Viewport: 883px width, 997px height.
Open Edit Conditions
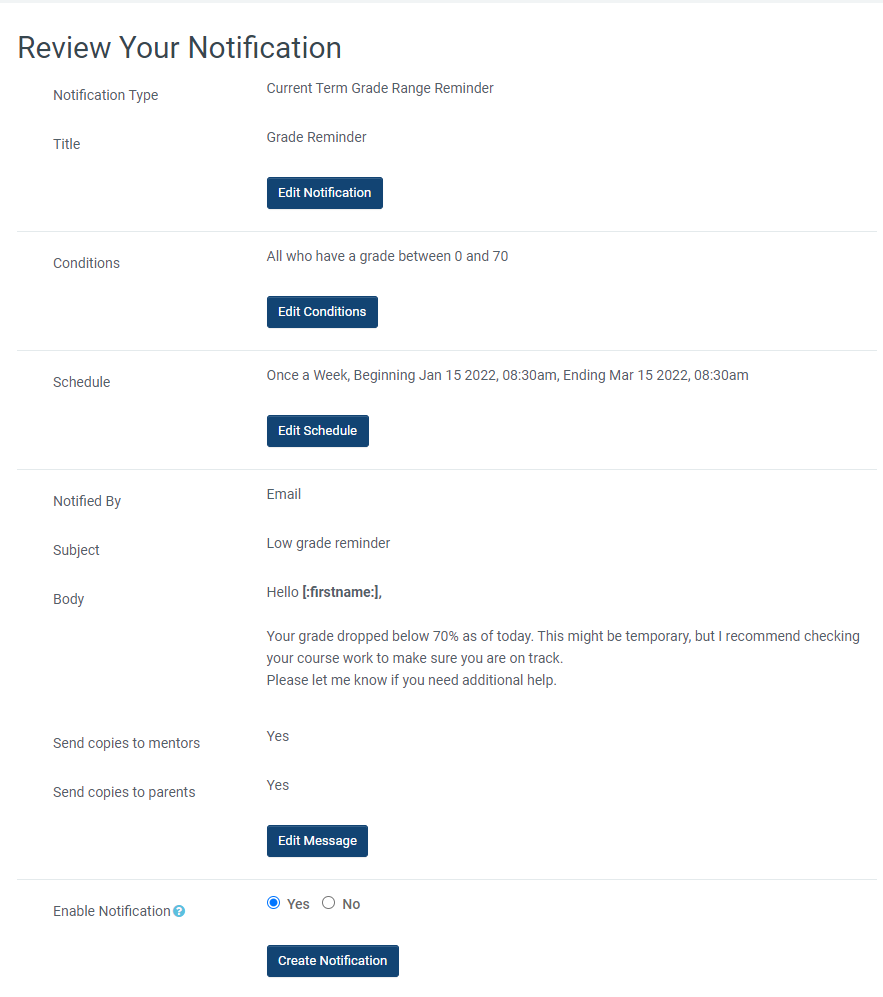click(322, 312)
